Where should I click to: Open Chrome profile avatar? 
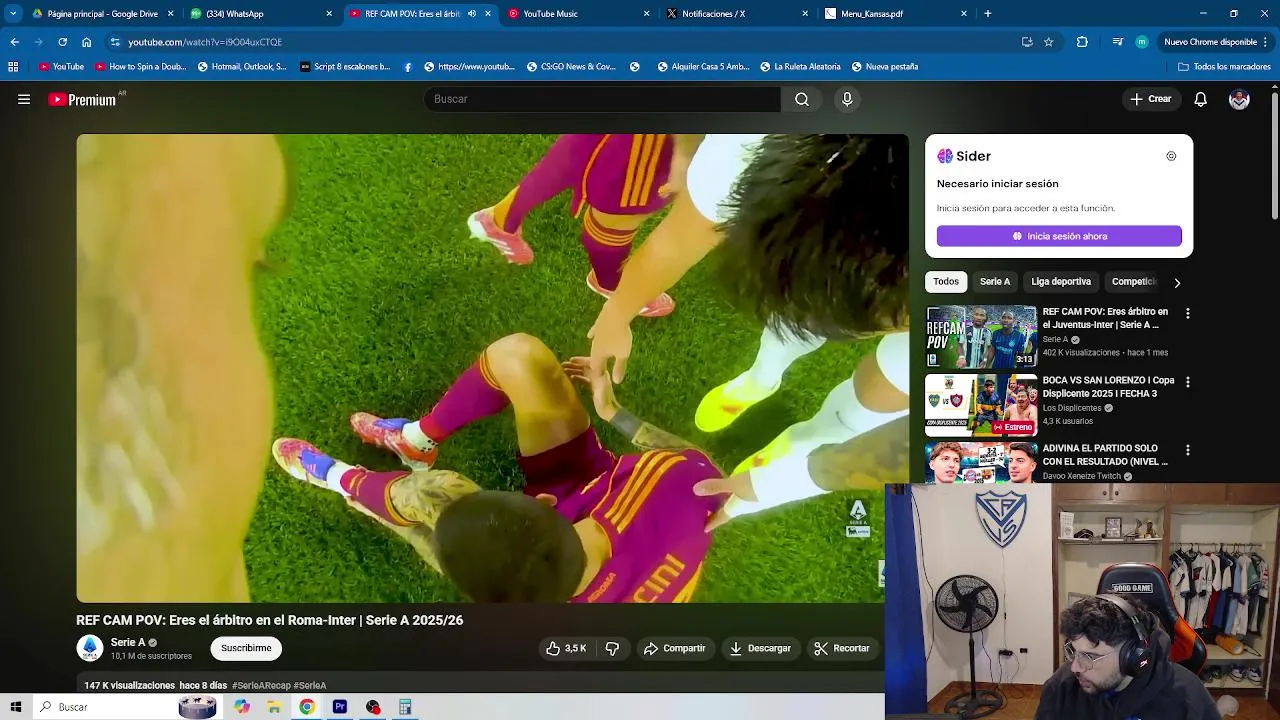(x=1142, y=42)
